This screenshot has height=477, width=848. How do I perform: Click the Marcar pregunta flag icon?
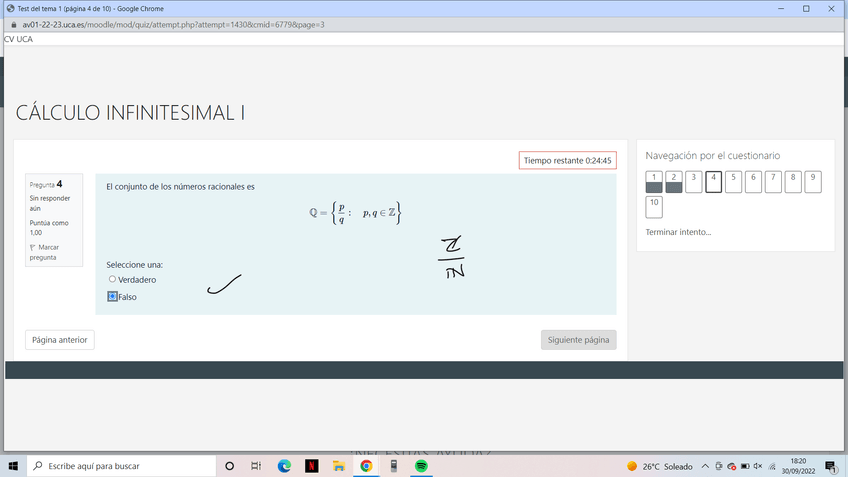point(32,247)
